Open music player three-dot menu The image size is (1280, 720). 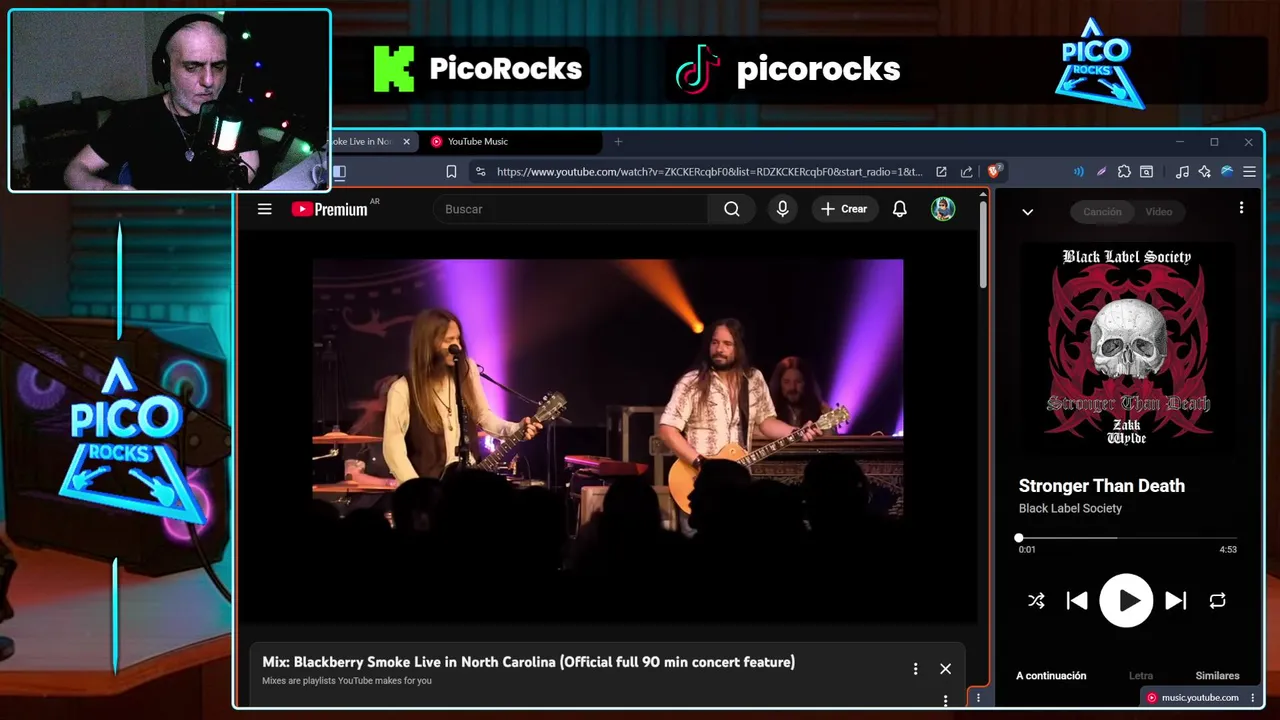(x=1241, y=208)
